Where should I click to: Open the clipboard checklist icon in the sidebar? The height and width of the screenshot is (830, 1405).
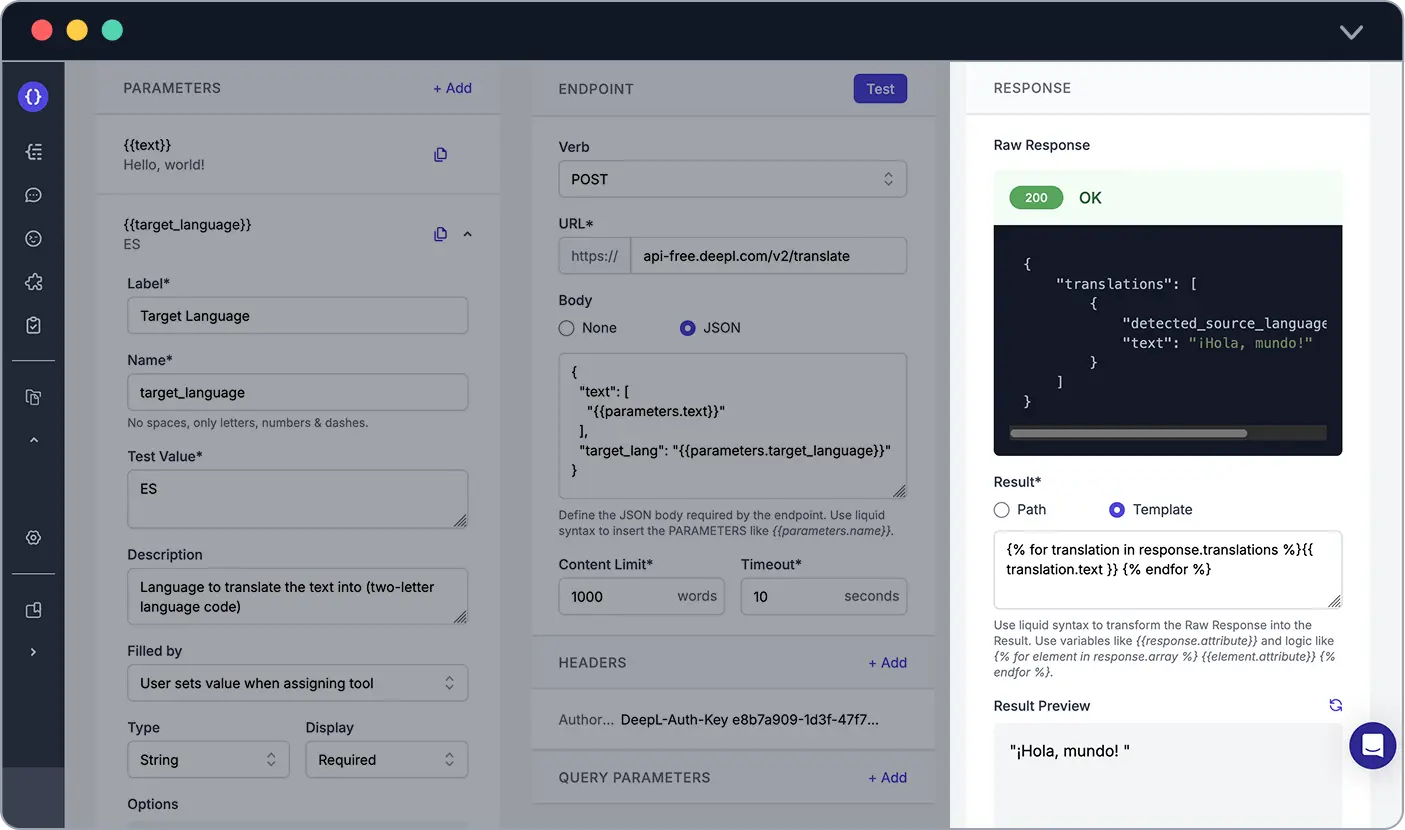[34, 325]
